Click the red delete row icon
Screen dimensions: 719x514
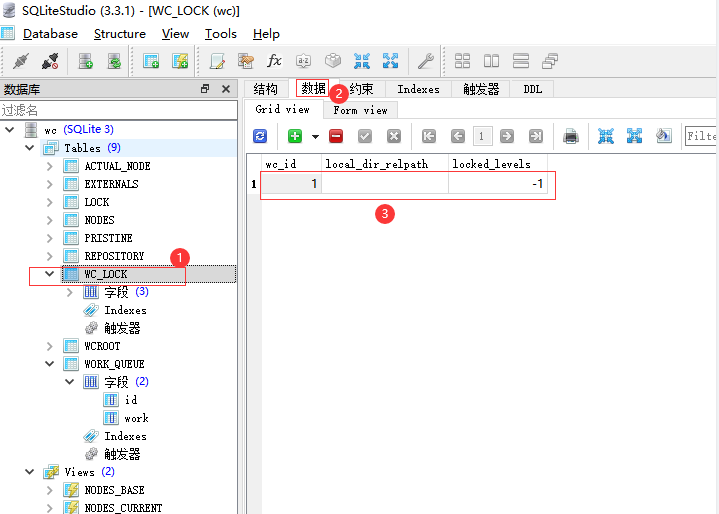coord(336,136)
